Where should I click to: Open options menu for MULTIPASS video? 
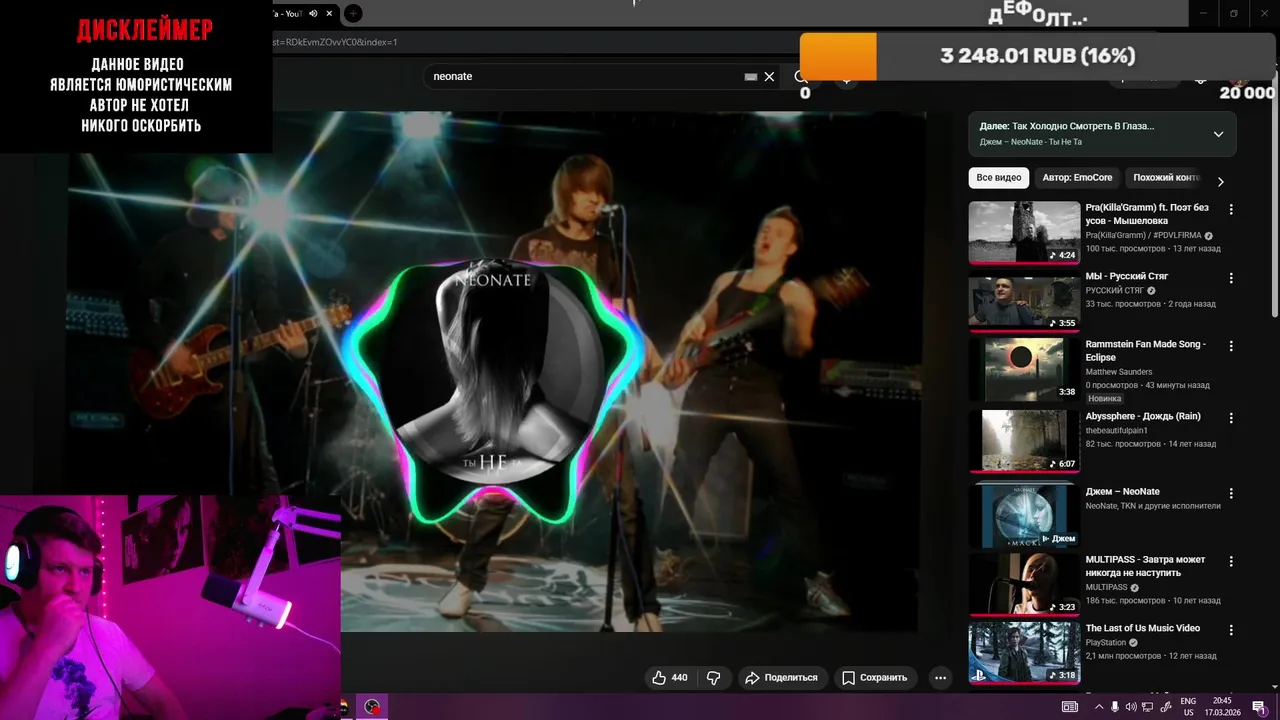(1231, 561)
